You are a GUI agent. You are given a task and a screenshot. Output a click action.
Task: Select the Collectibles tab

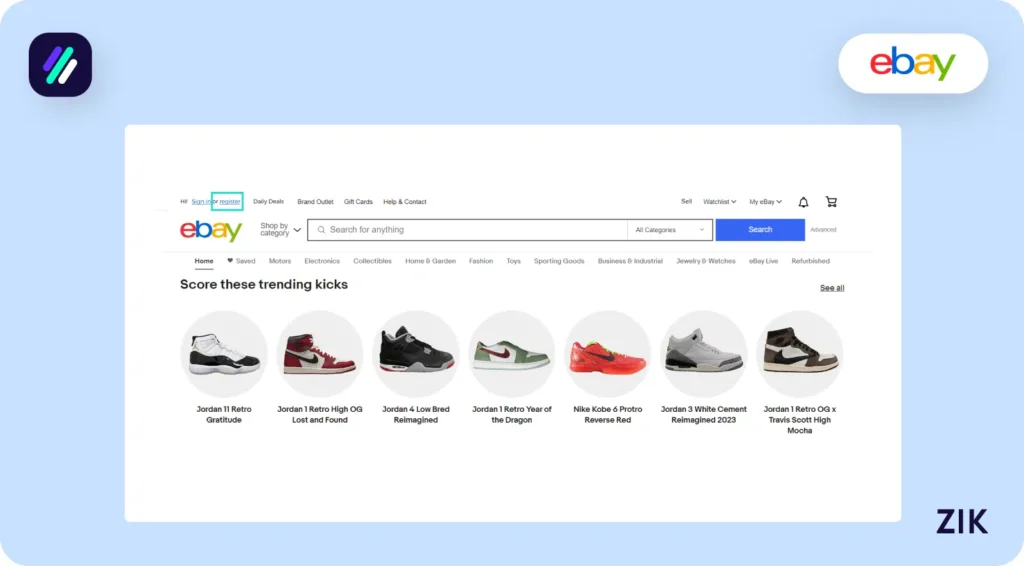[372, 261]
